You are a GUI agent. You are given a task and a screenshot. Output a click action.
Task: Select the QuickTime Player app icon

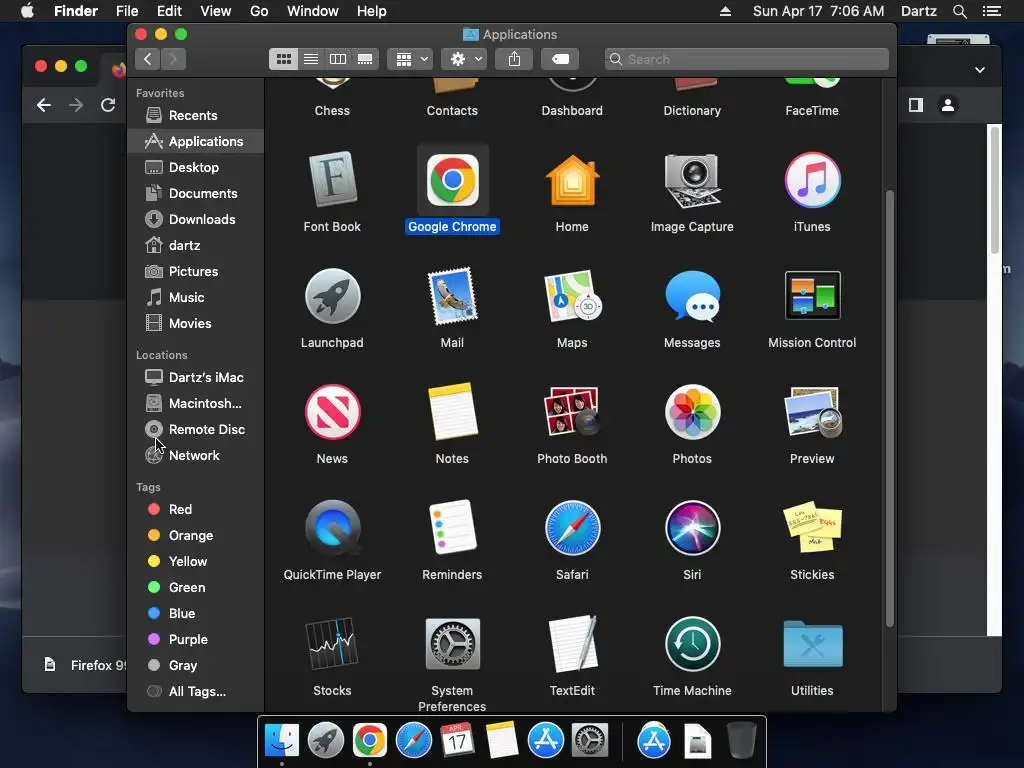point(332,528)
